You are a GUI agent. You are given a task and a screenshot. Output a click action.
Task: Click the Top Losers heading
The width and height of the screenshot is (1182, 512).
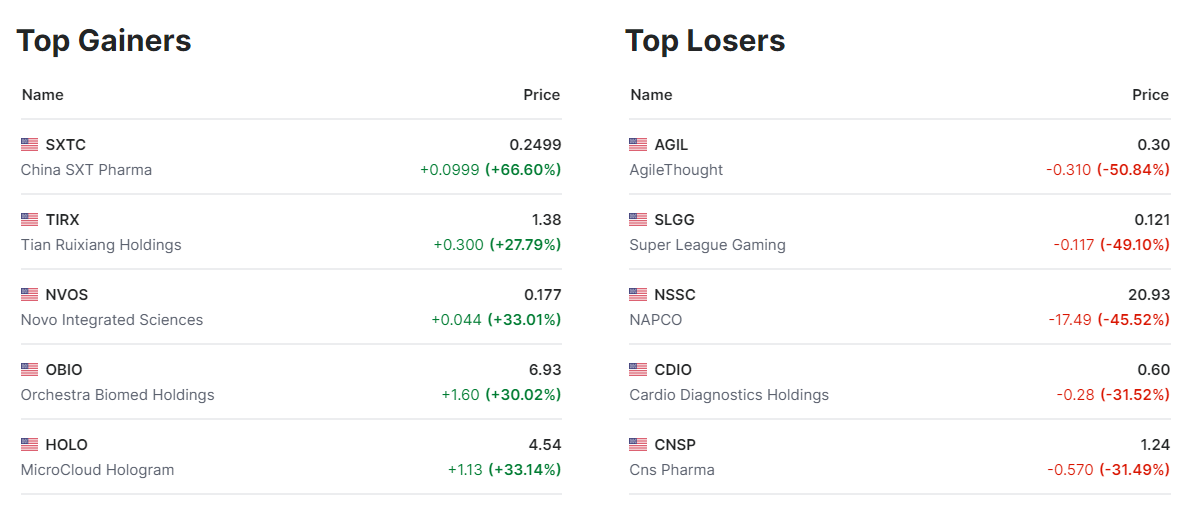pos(705,41)
